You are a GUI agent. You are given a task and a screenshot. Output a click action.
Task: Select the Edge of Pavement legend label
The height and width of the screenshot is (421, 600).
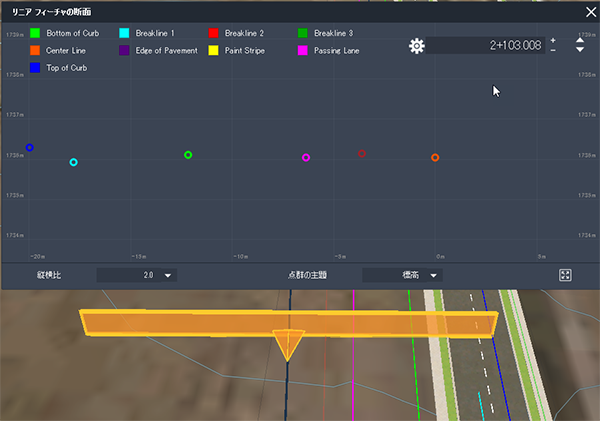tap(166, 51)
